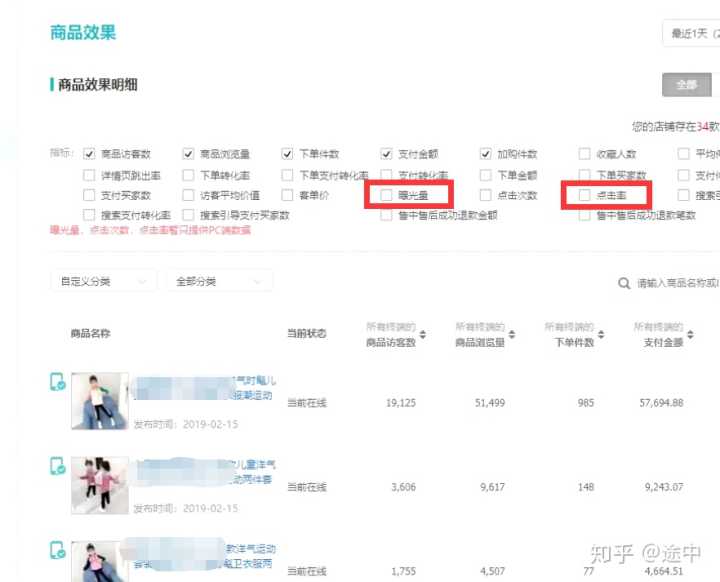Select the 全部 tab button
The image size is (720, 582).
(x=687, y=85)
